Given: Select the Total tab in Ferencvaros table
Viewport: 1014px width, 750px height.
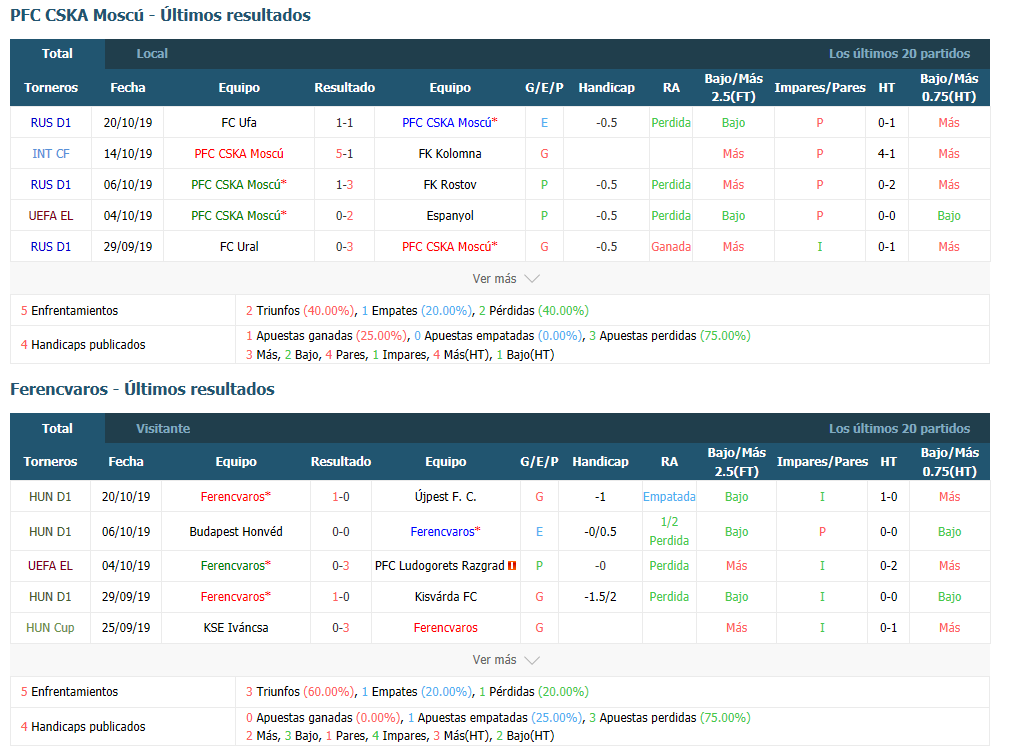Looking at the screenshot, I should click(57, 428).
